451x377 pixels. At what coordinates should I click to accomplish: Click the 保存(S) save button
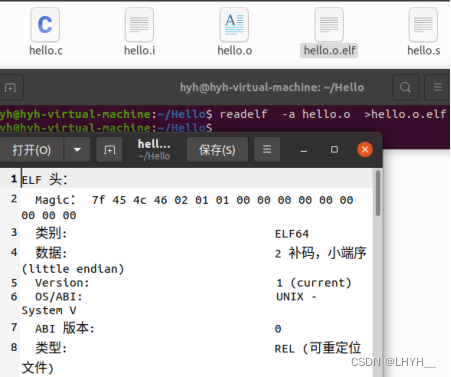(217, 150)
